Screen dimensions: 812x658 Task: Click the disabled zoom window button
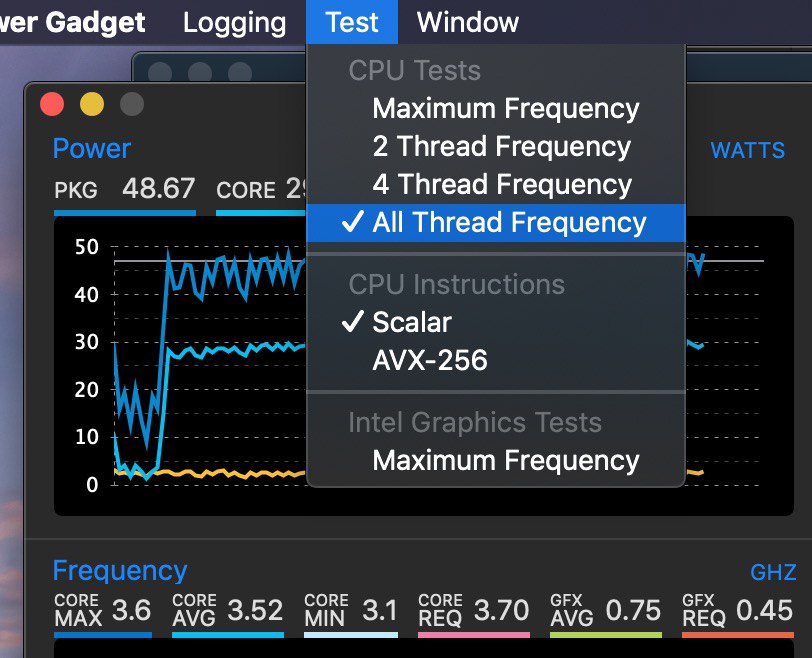[x=132, y=104]
